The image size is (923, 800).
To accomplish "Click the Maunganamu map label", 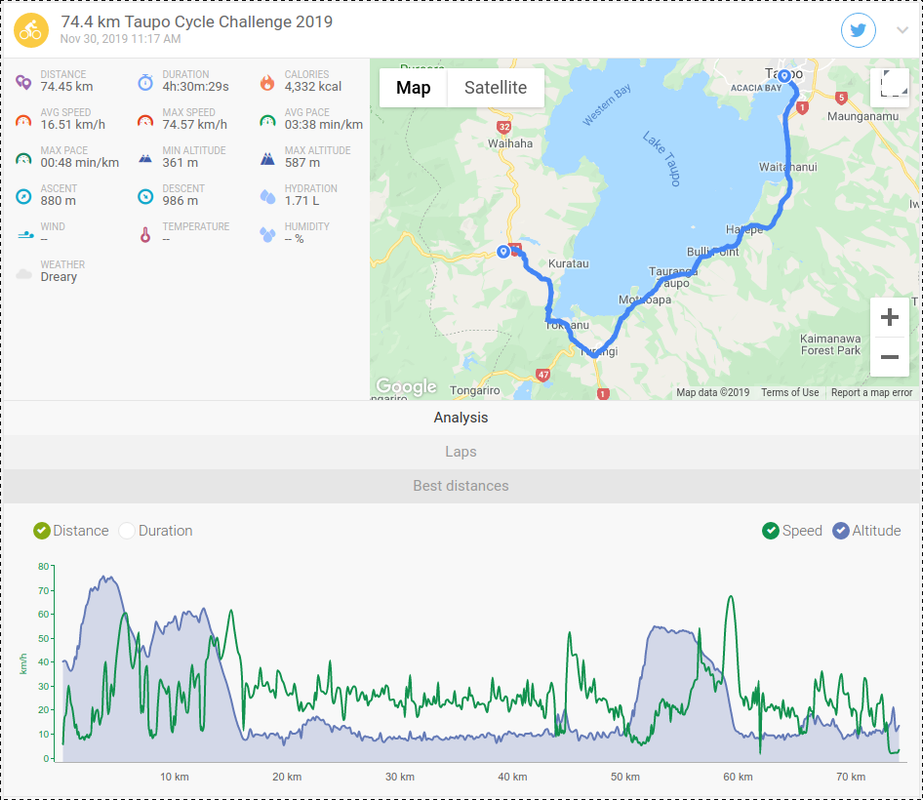I will point(862,117).
